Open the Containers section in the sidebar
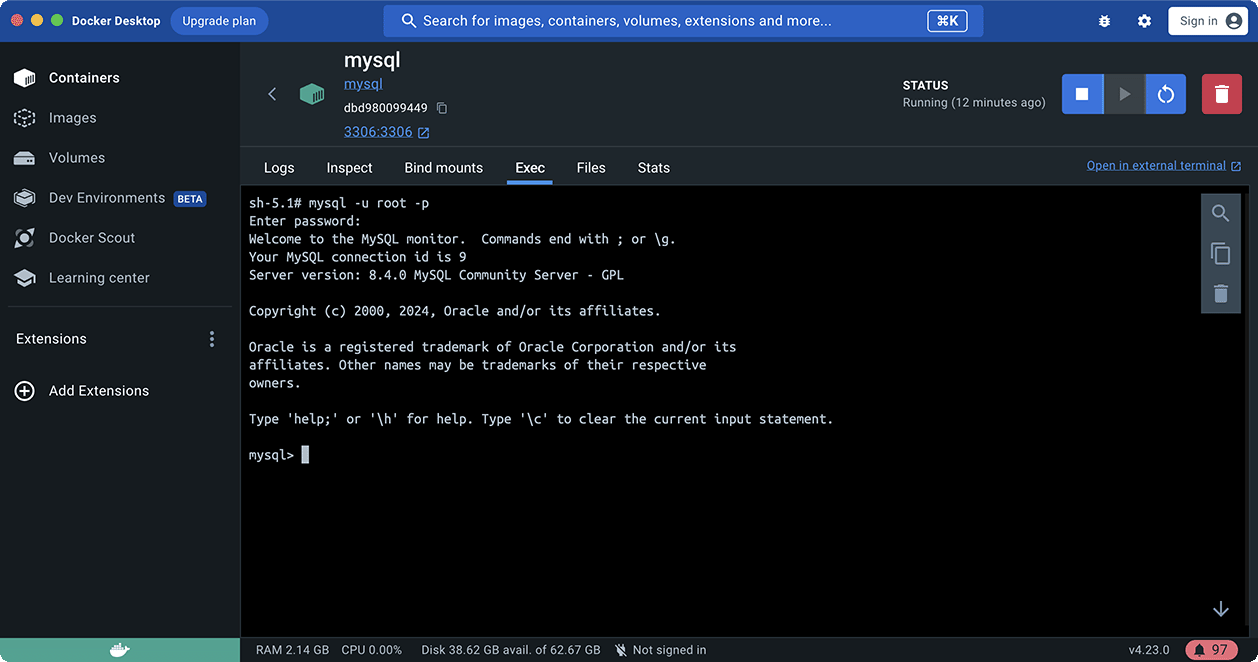This screenshot has width=1258, height=662. (84, 77)
